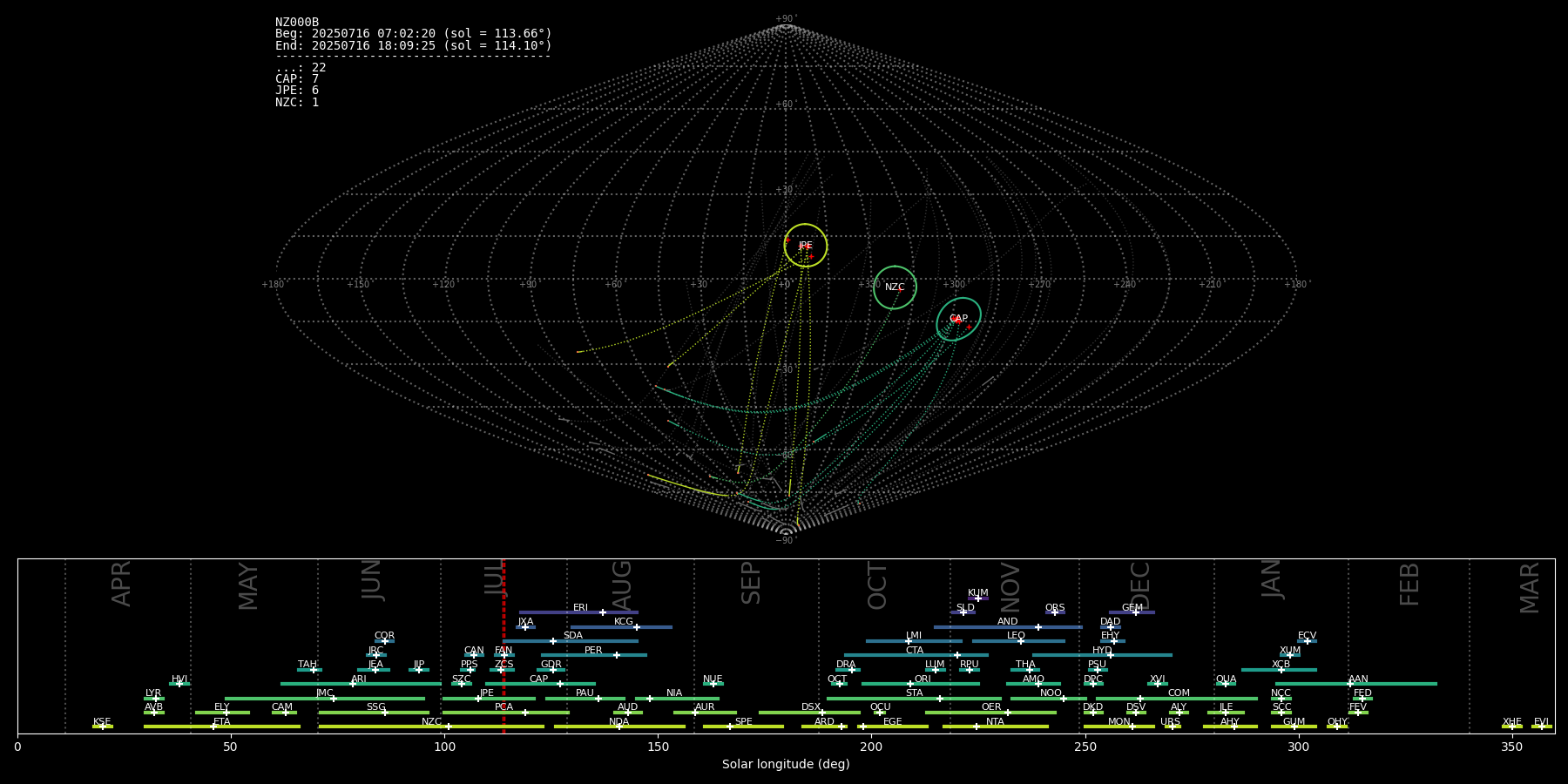Click the 'Beg: 20250716 07:02:20' line
Viewport: 1568px width, 784px height.
(x=413, y=34)
